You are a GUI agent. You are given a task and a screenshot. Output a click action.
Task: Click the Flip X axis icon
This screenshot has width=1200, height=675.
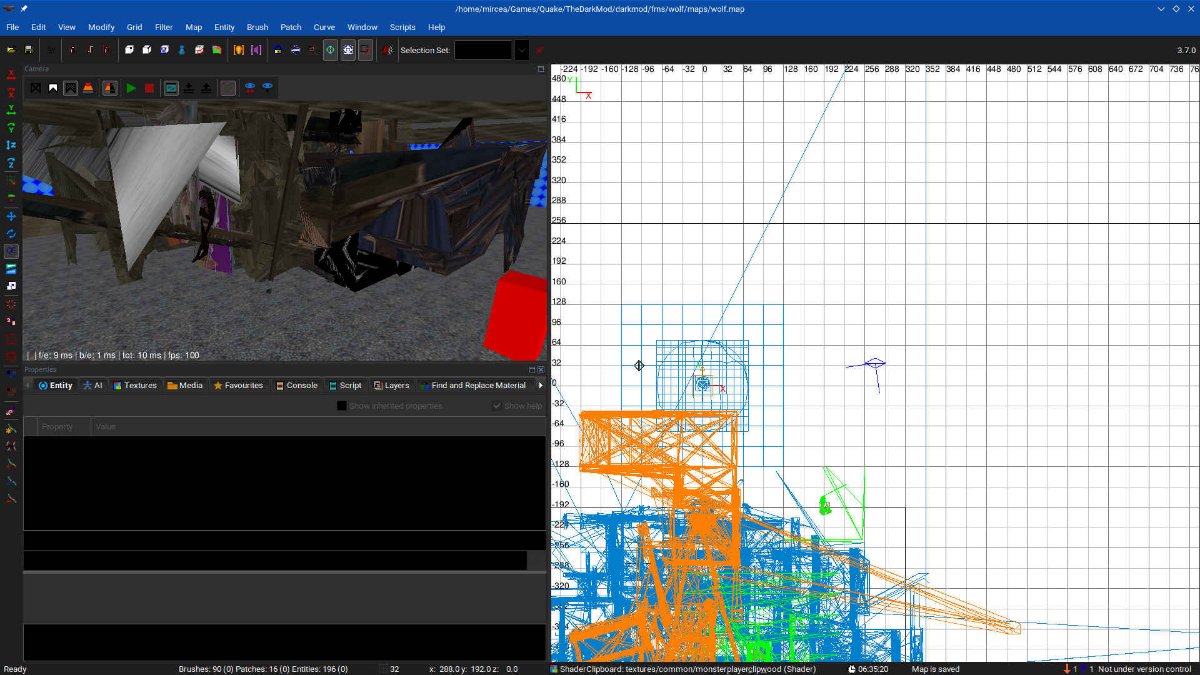click(x=11, y=74)
